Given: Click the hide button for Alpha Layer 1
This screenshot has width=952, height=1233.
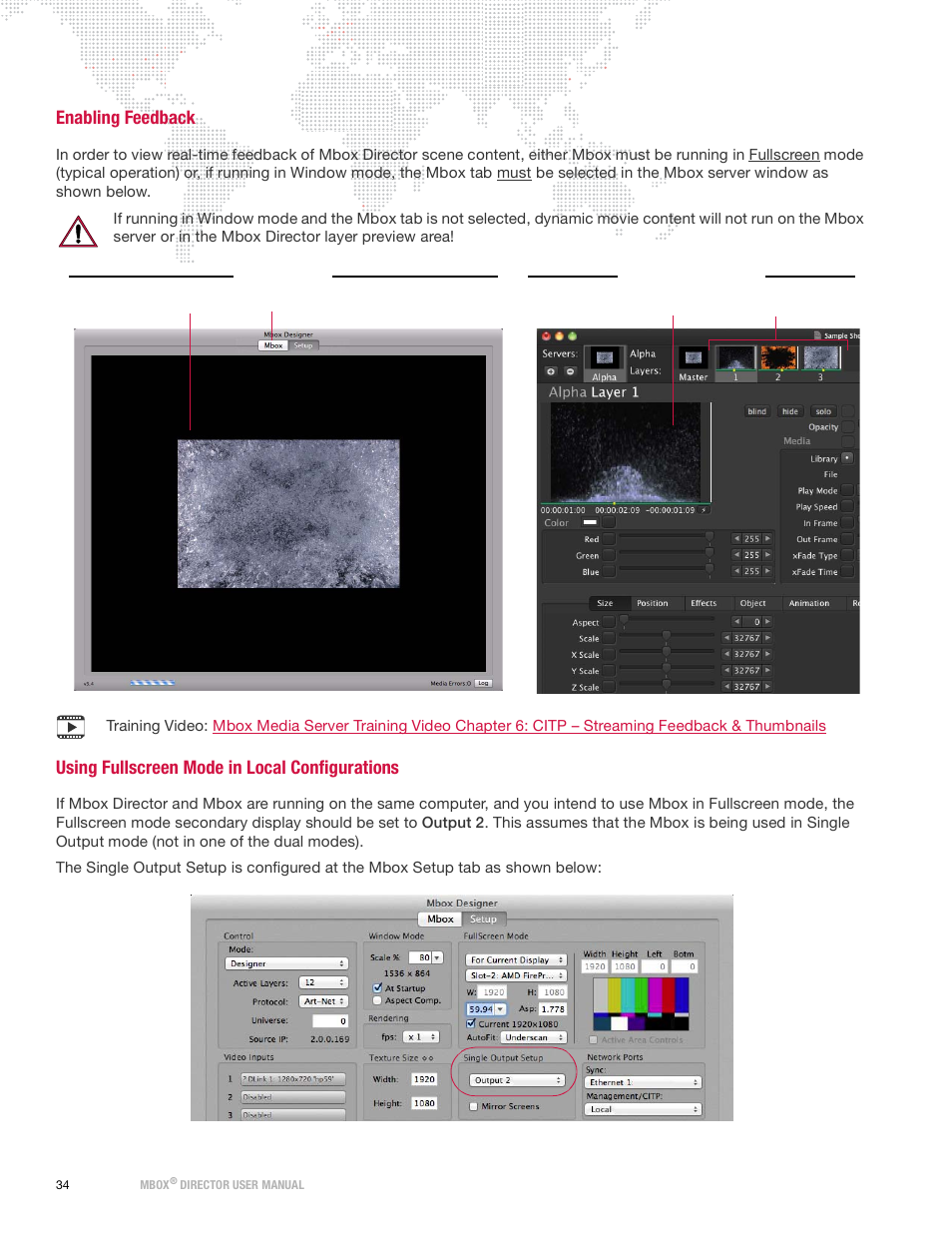Looking at the screenshot, I should click(789, 411).
